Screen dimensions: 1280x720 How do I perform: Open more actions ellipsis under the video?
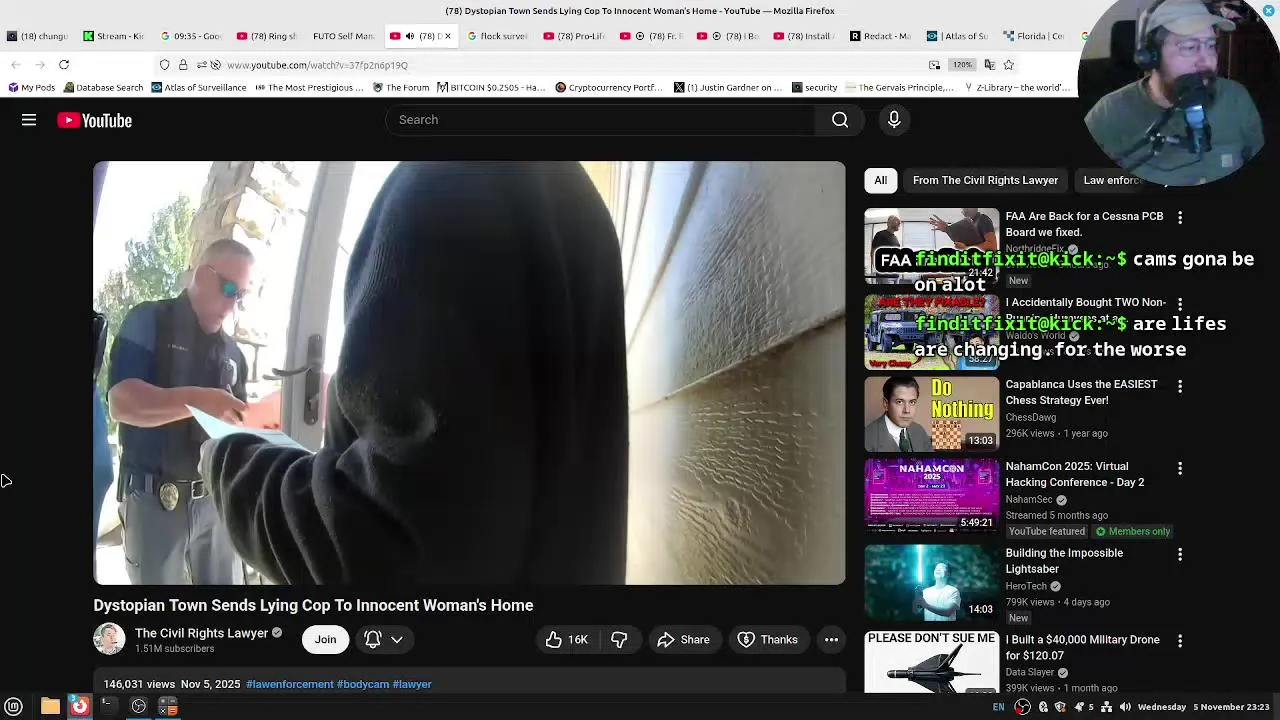831,640
